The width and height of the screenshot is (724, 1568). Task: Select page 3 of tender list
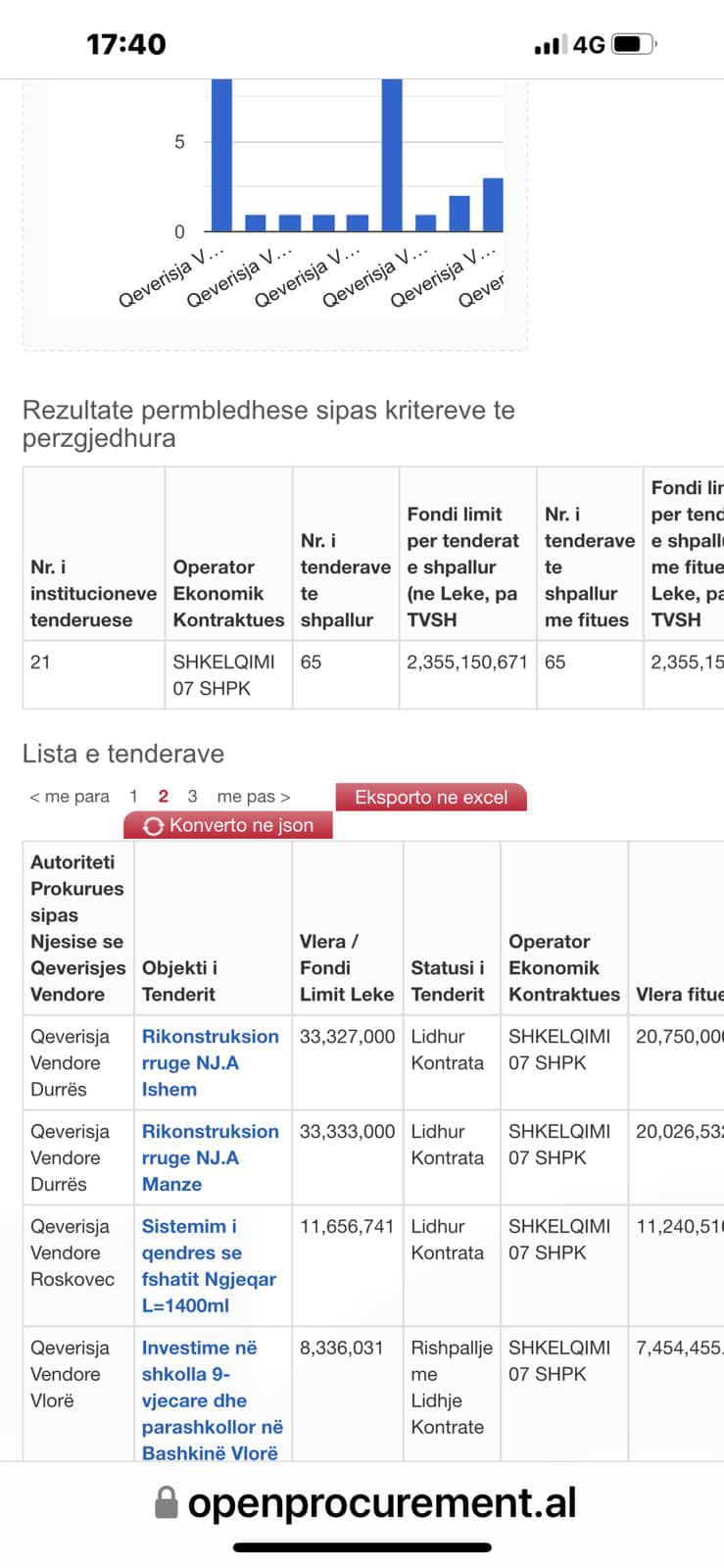point(192,797)
